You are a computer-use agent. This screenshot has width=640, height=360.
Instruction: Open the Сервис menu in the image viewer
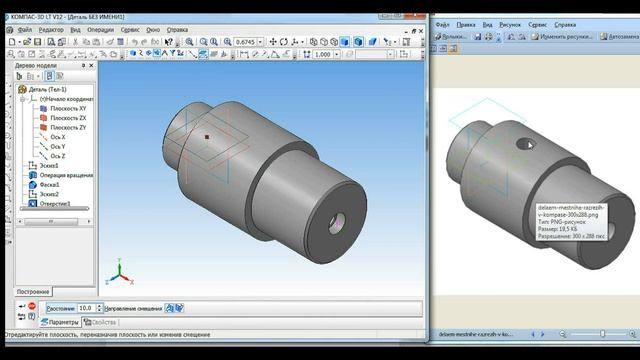coord(538,25)
